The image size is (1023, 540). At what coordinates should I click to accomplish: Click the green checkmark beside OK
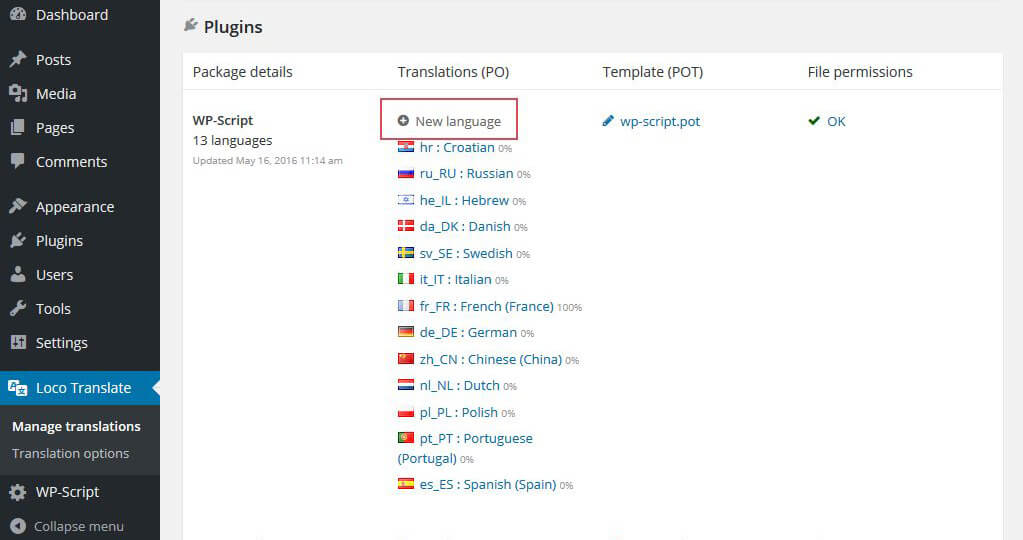coord(814,121)
